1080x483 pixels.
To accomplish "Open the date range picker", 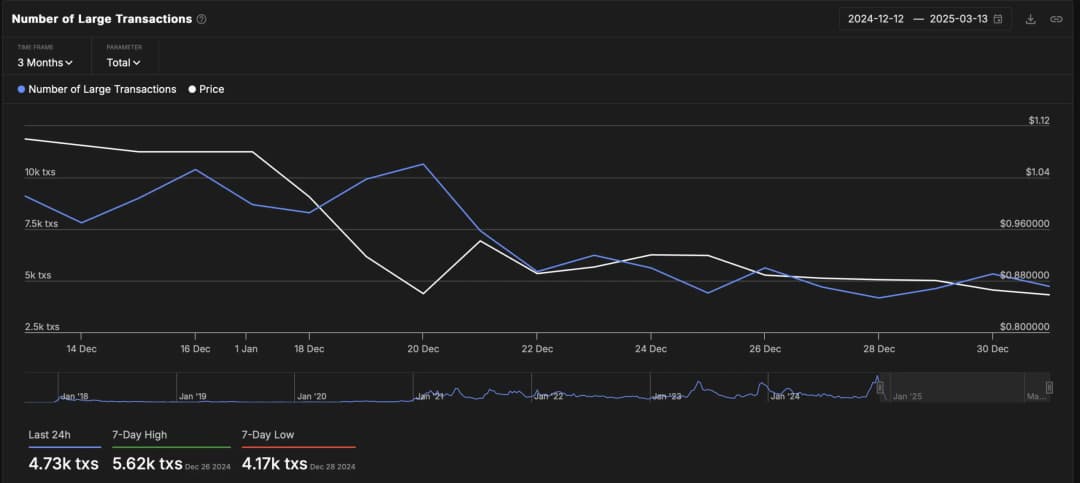I will pos(925,19).
